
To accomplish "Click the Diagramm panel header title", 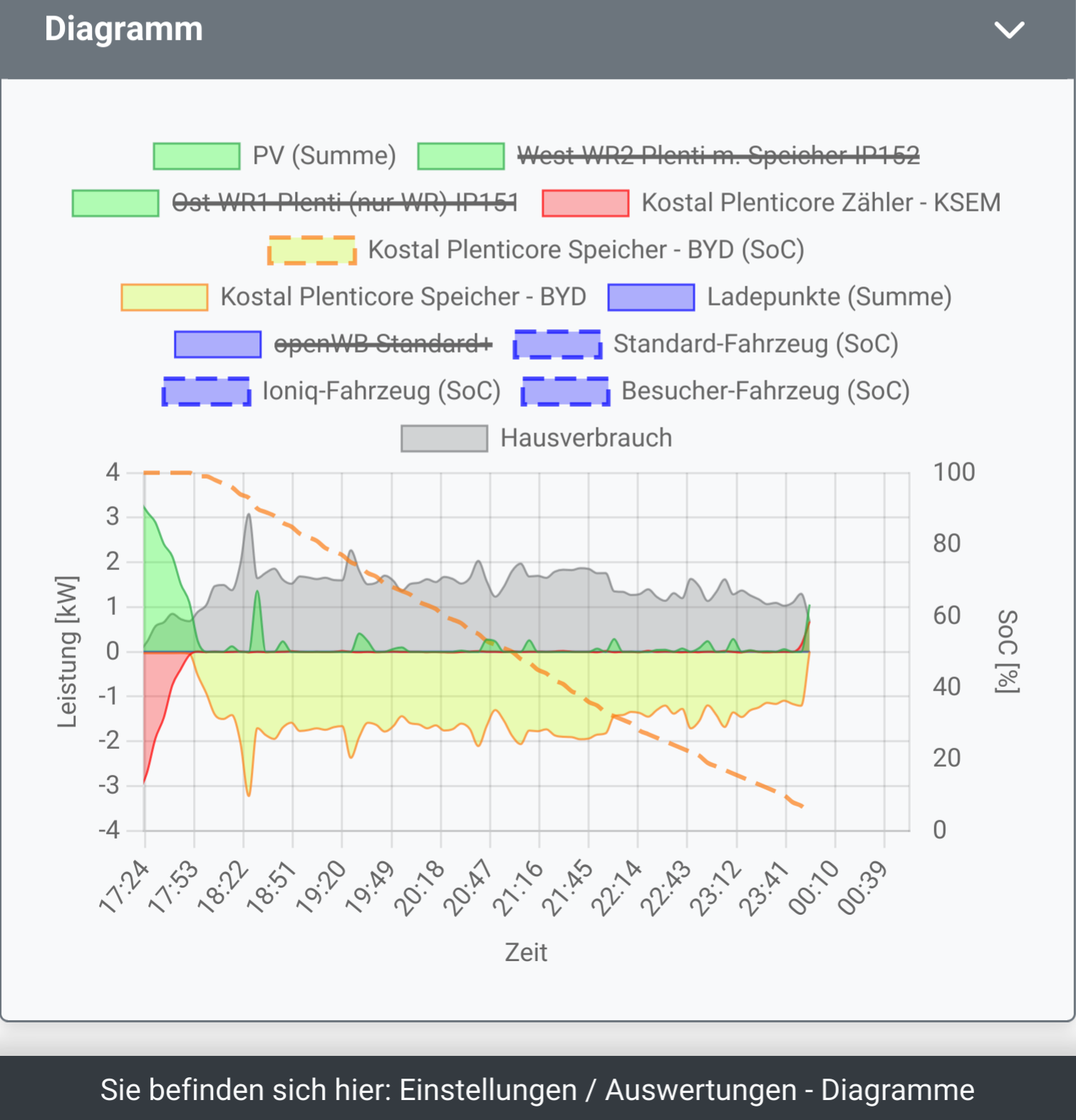I will [x=124, y=30].
